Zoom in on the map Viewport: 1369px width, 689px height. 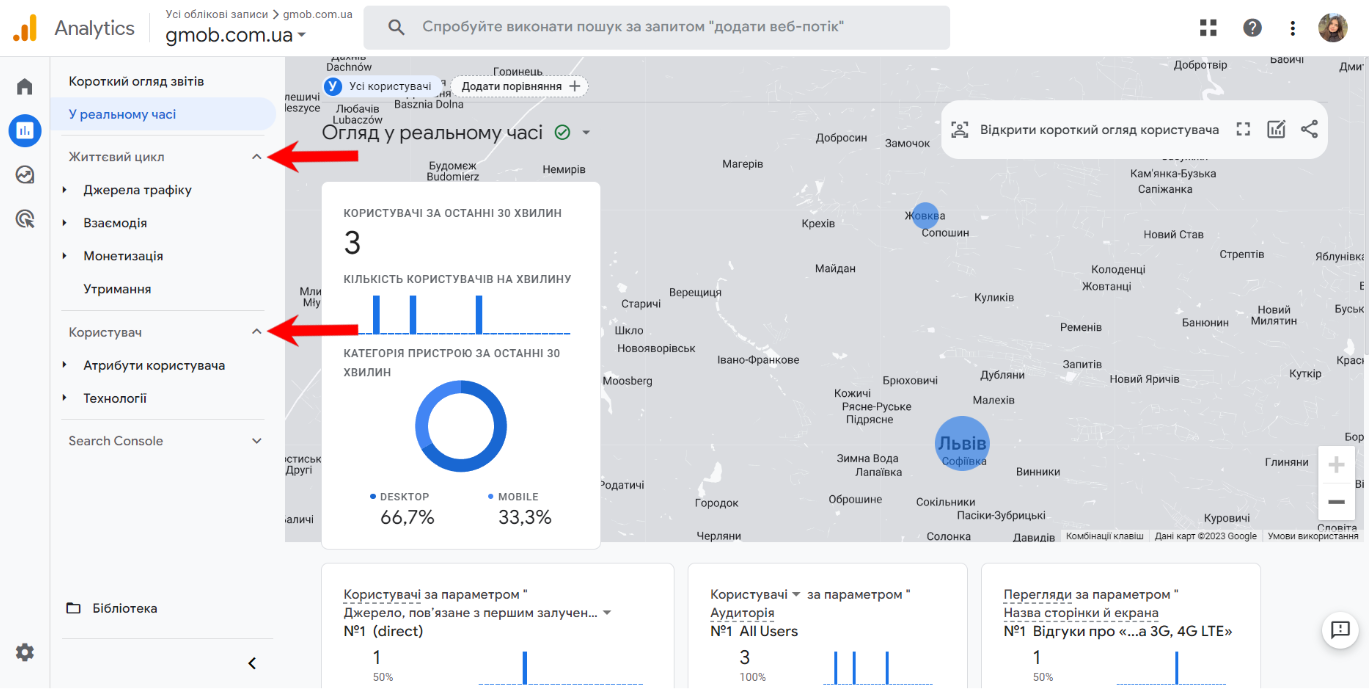coord(1337,463)
